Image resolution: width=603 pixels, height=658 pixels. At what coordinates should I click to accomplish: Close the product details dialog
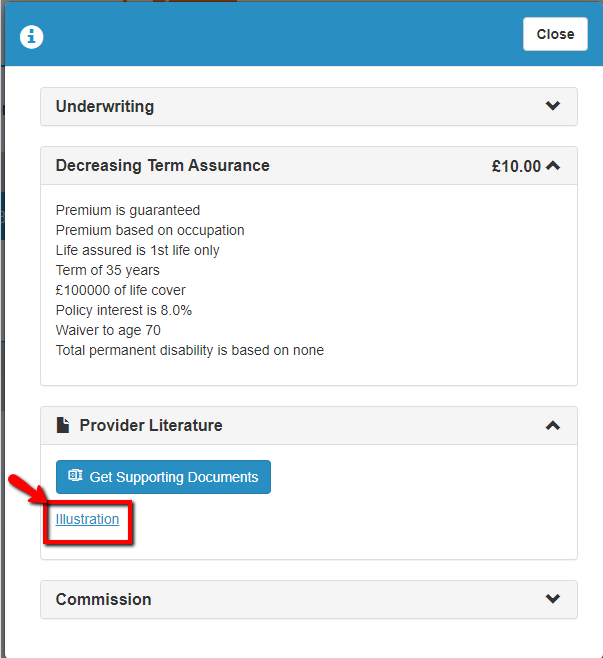[555, 33]
